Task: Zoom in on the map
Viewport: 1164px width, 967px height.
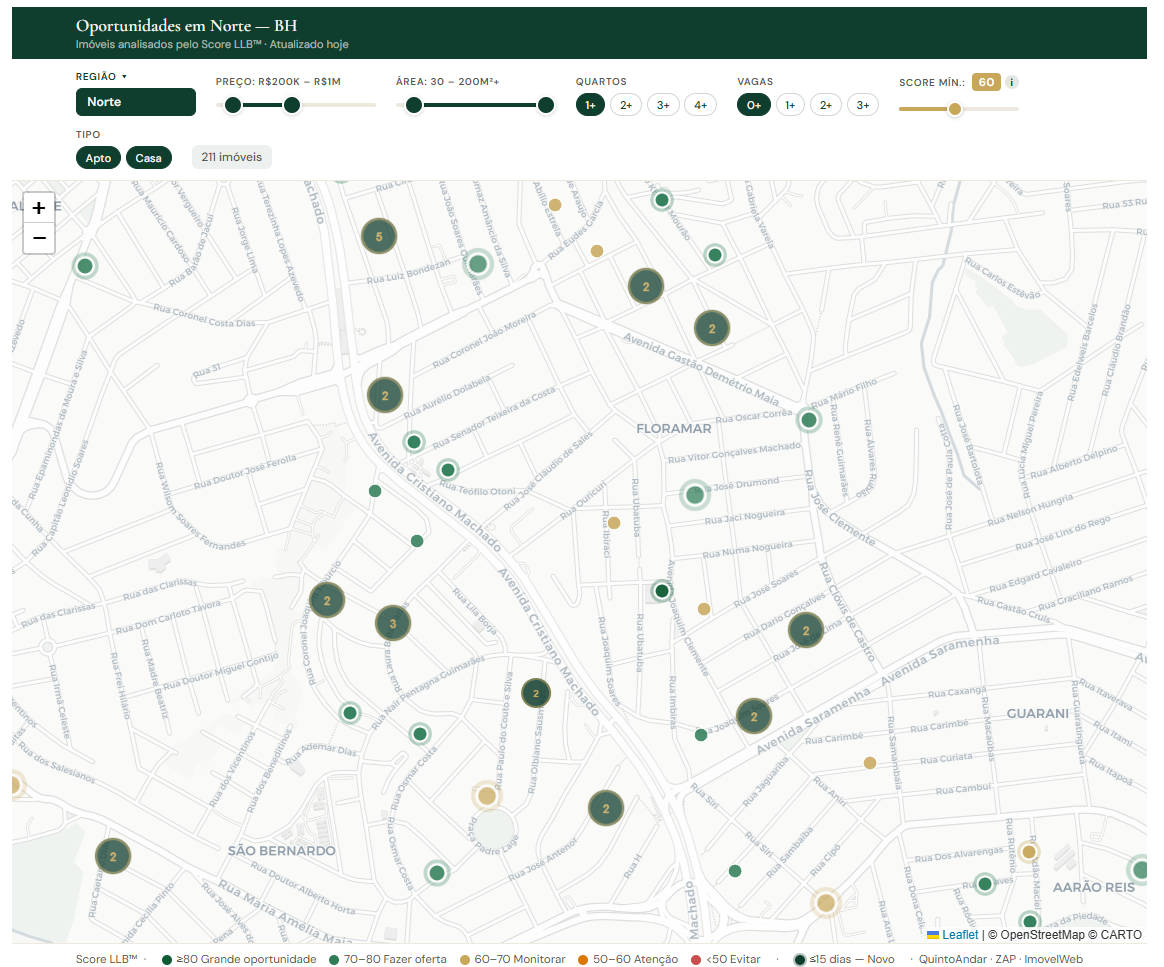Action: pos(39,208)
